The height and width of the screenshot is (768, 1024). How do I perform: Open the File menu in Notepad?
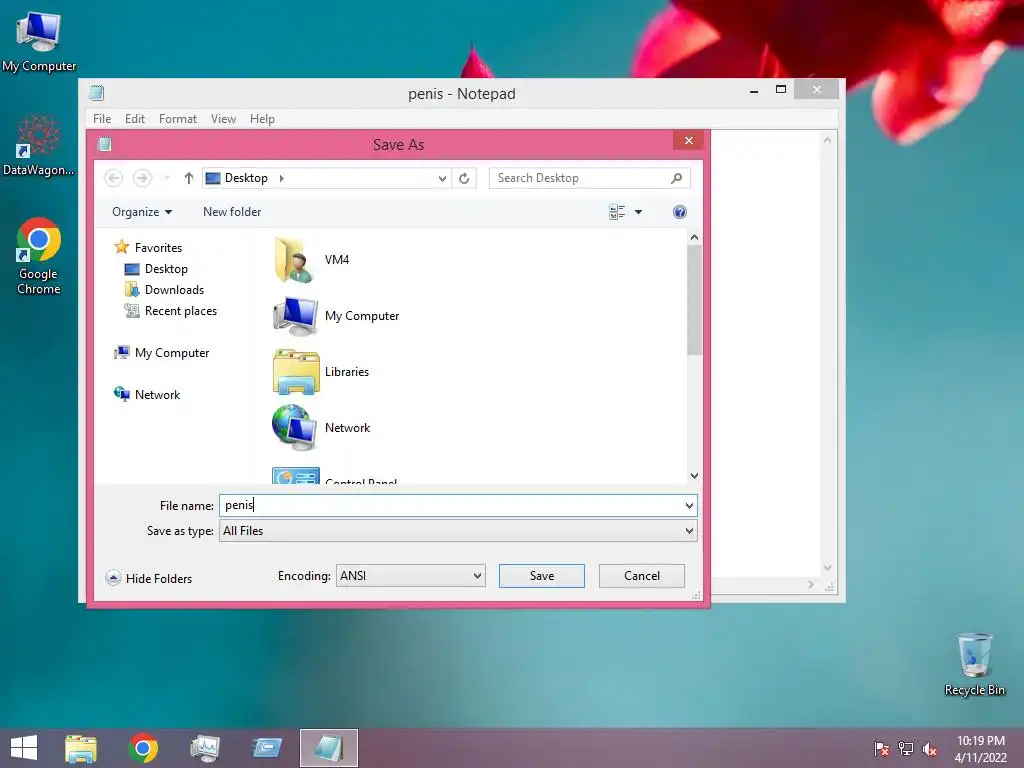pyautogui.click(x=102, y=119)
